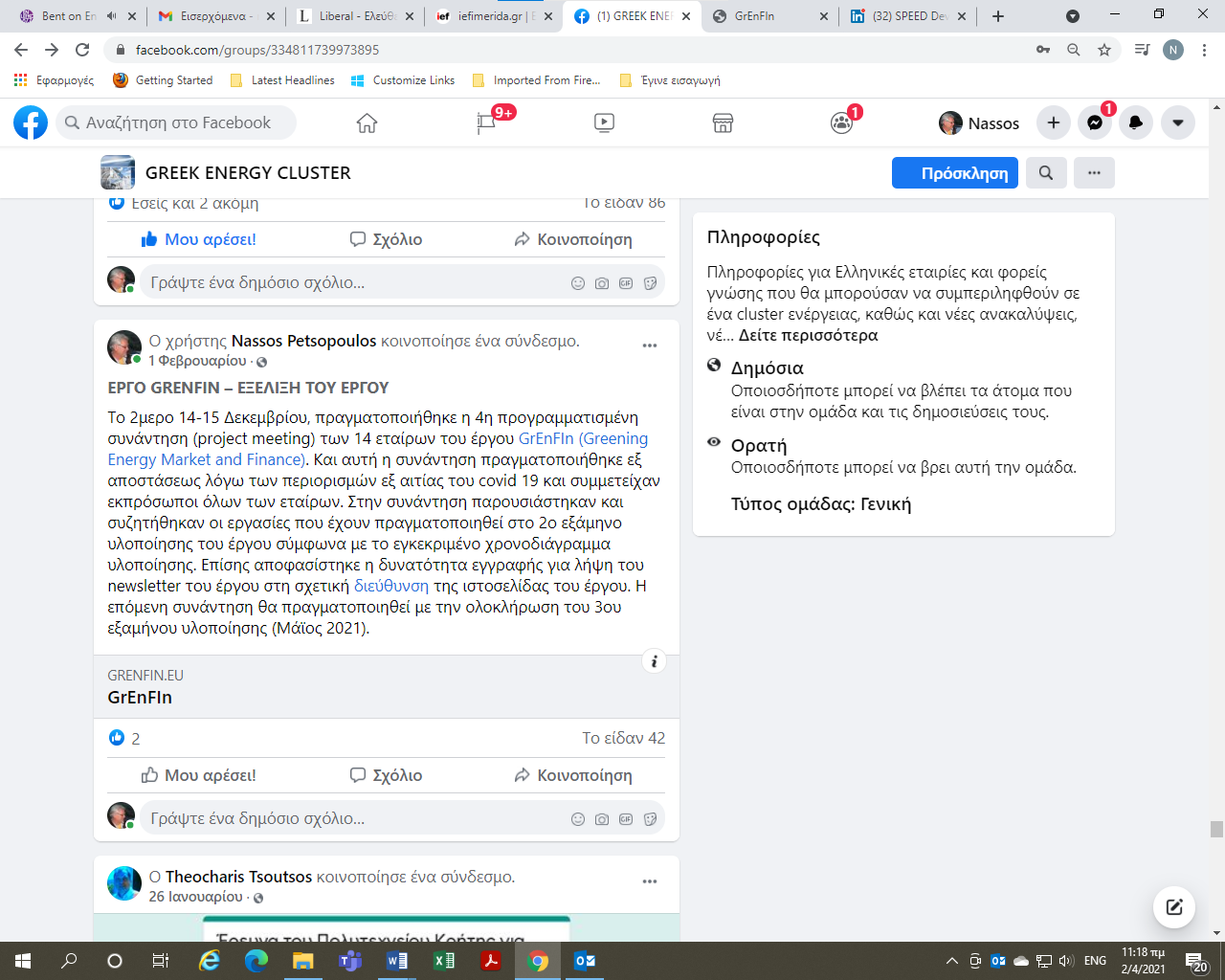
Task: Open the Imported From Fire... bookmark folder
Action: coord(537,80)
